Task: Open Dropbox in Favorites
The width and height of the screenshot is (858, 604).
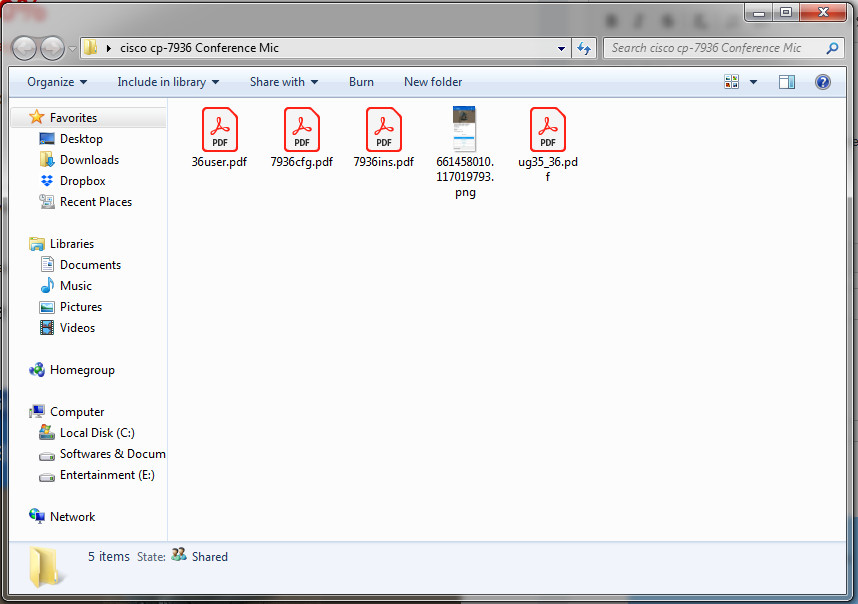Action: coord(82,181)
